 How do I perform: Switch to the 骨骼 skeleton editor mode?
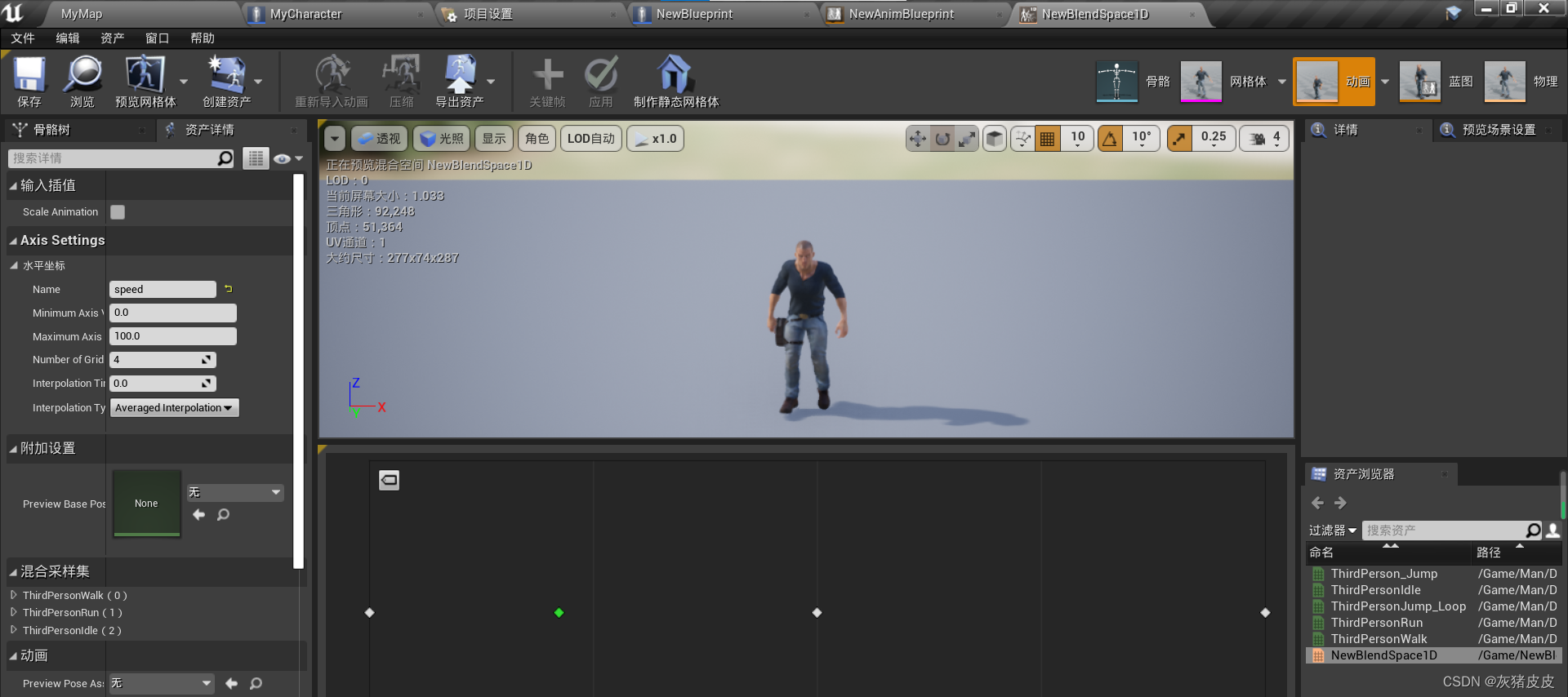(x=1134, y=82)
